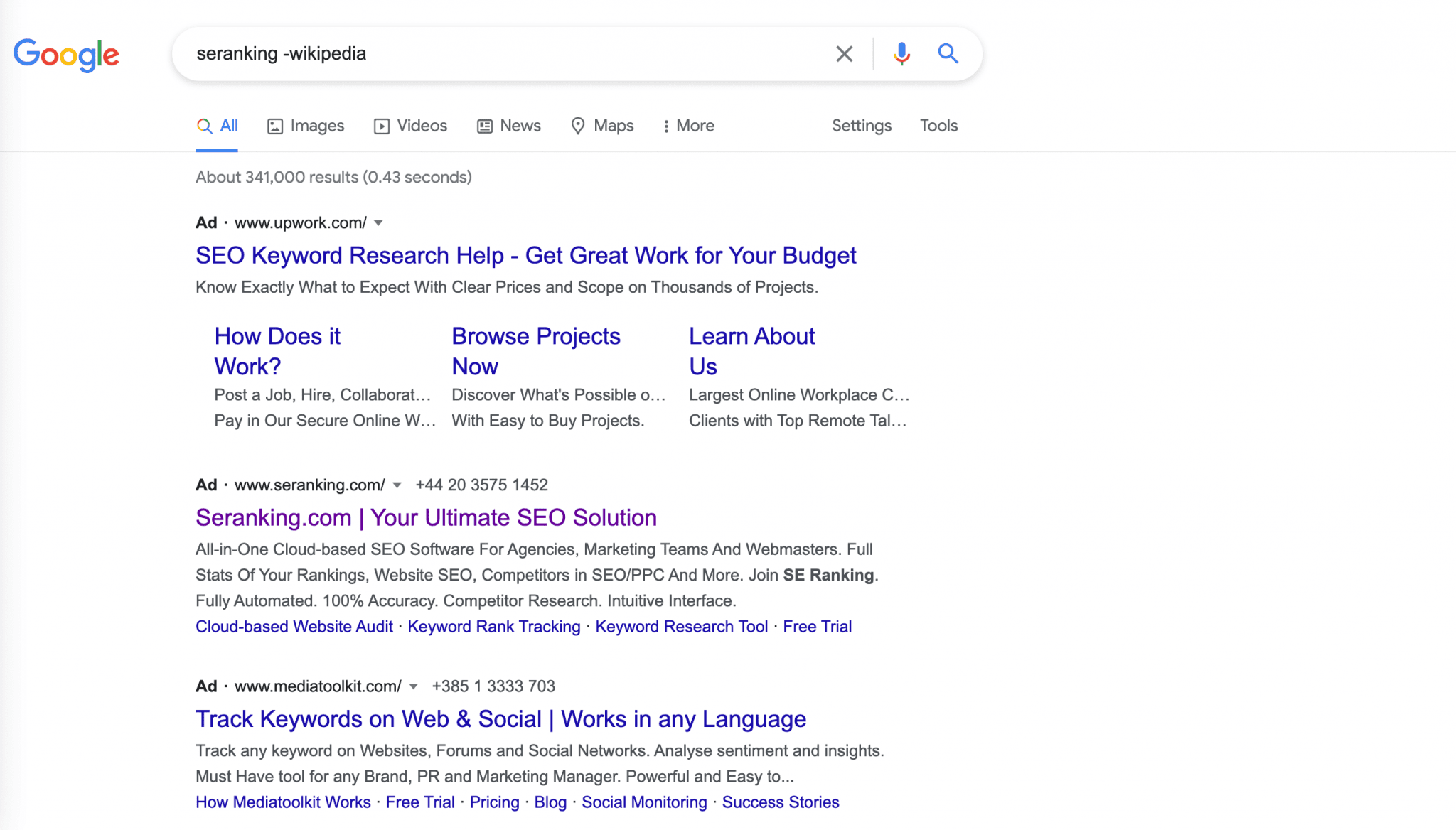Select the Videos search icon
The height and width of the screenshot is (830, 1456).
click(382, 125)
